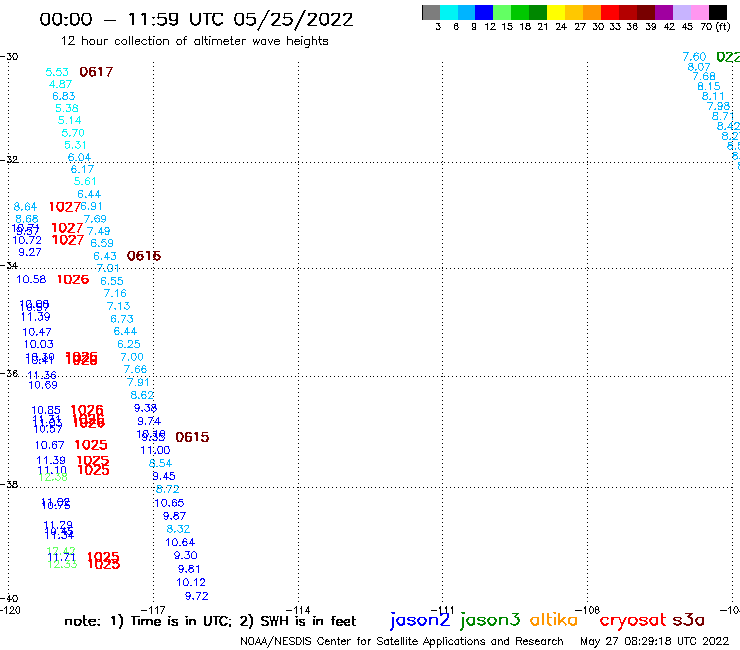Click the gray 3 ft legend swatch

coord(431,12)
